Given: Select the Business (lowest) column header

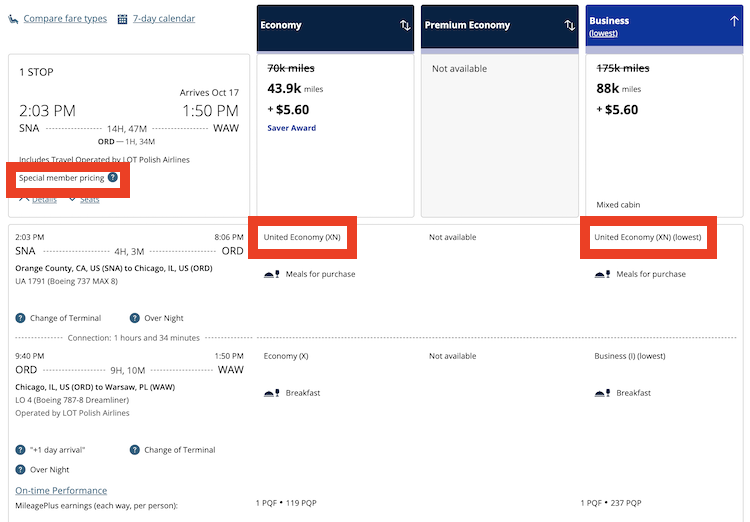Looking at the screenshot, I should (x=664, y=28).
